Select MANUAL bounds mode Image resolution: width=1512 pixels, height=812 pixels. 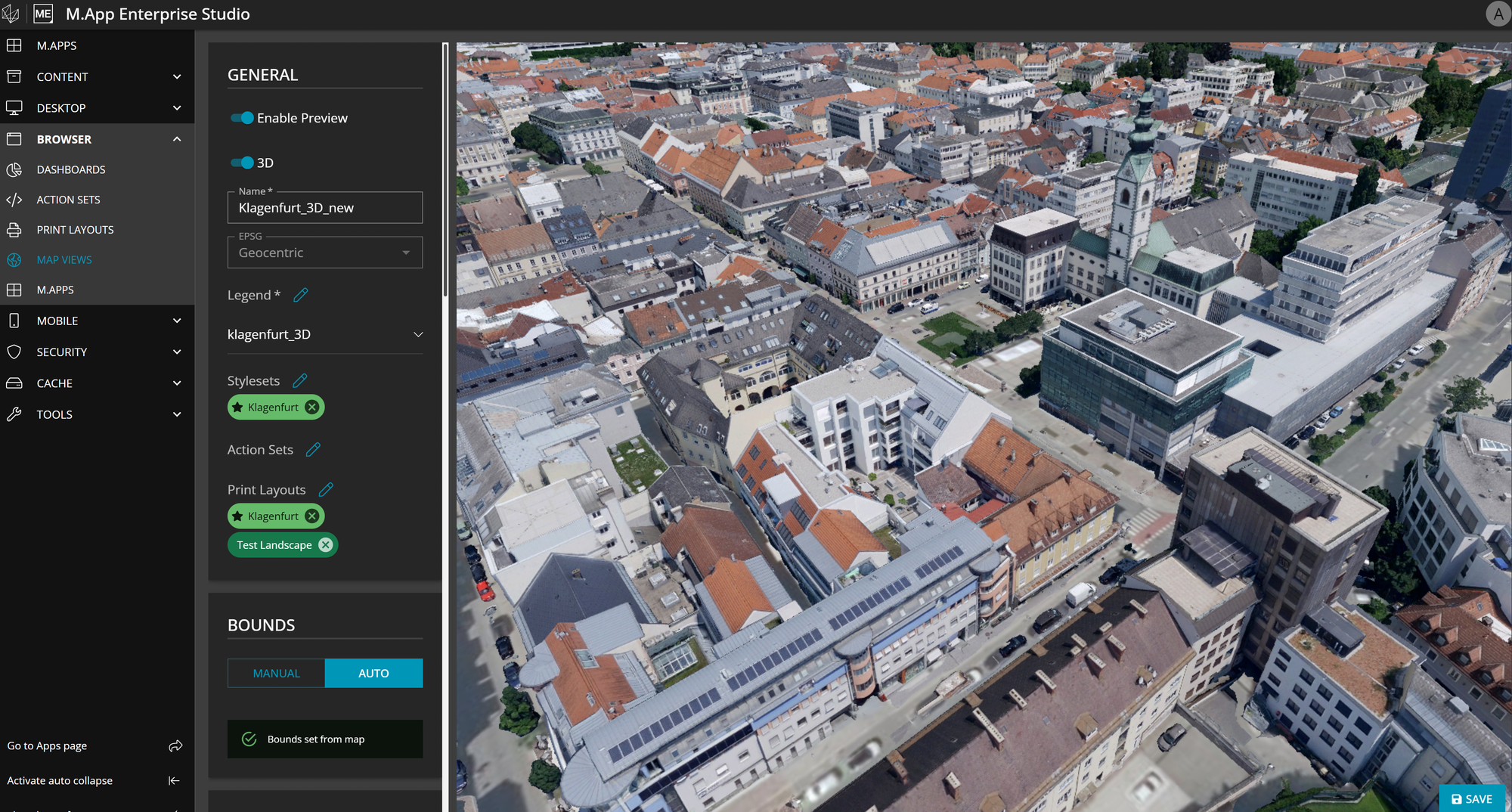276,673
